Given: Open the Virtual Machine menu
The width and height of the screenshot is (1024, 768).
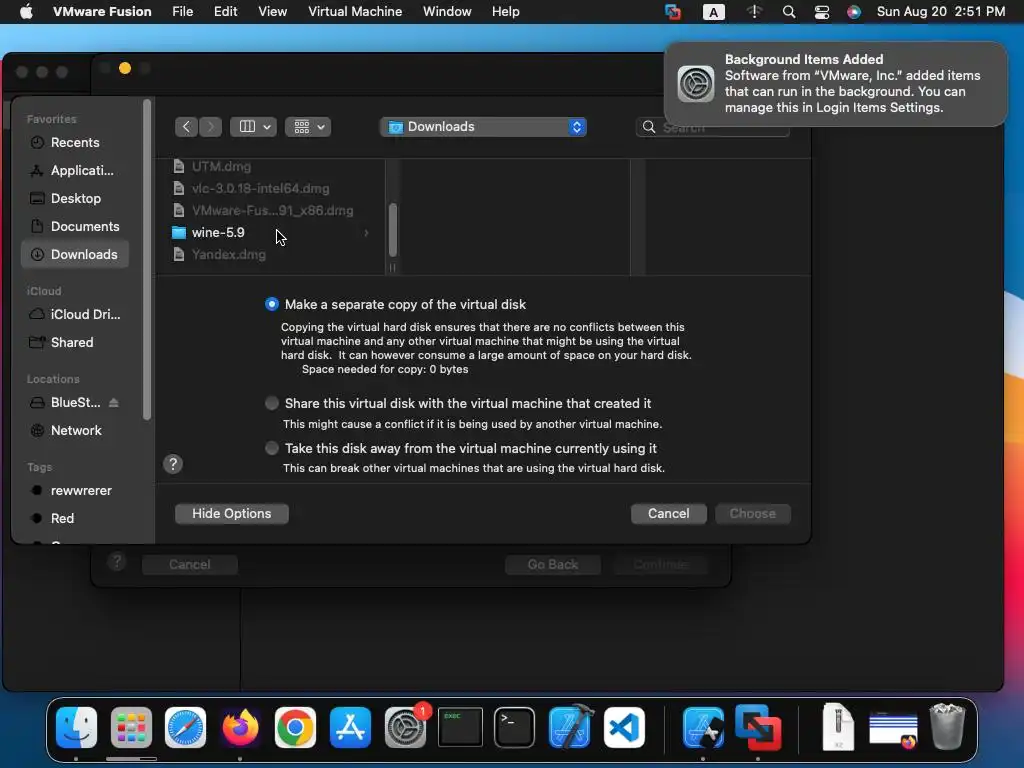Looking at the screenshot, I should [x=355, y=12].
